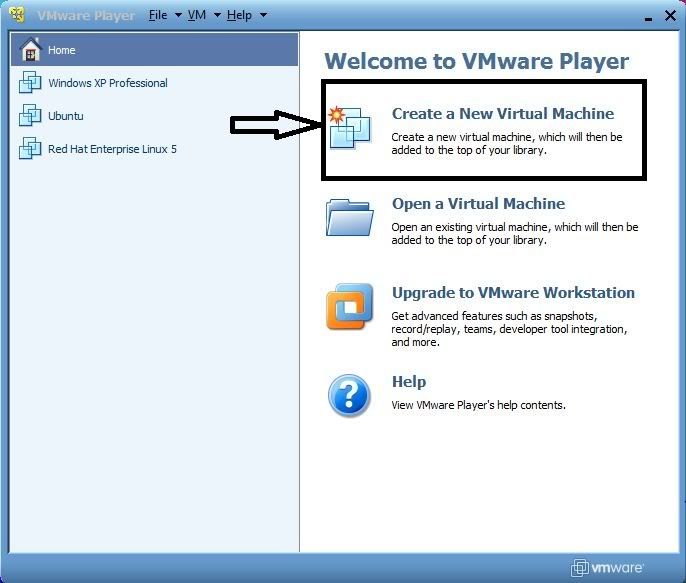Click the Home house icon in the library
The height and width of the screenshot is (583, 686).
click(30, 50)
